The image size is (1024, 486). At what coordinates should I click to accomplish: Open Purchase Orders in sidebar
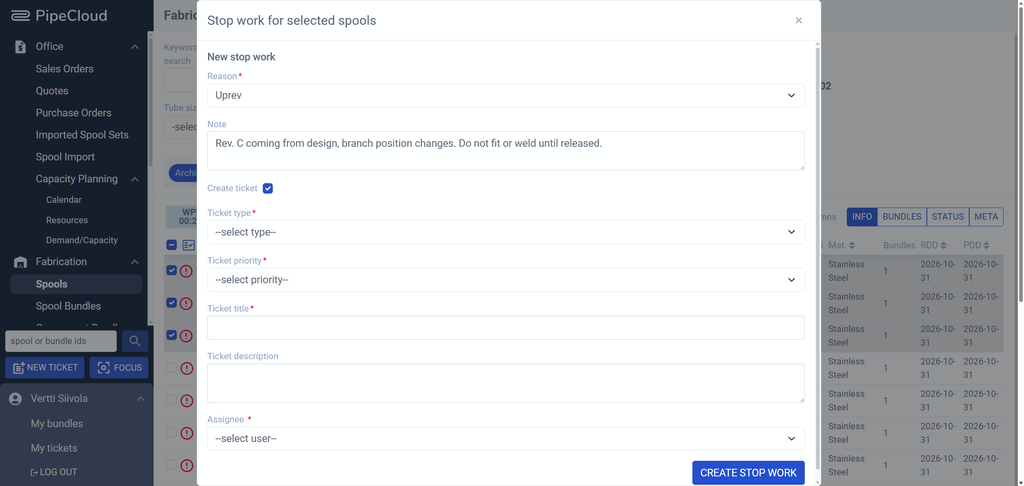(73, 113)
